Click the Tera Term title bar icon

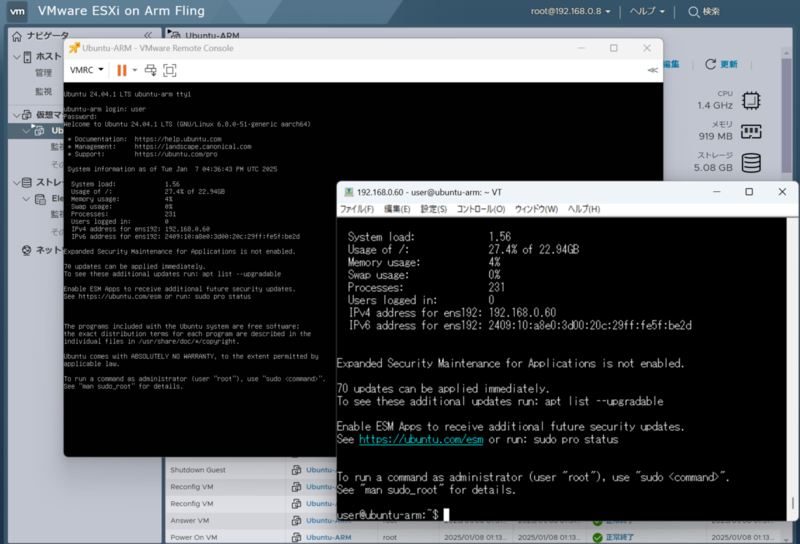[348, 192]
